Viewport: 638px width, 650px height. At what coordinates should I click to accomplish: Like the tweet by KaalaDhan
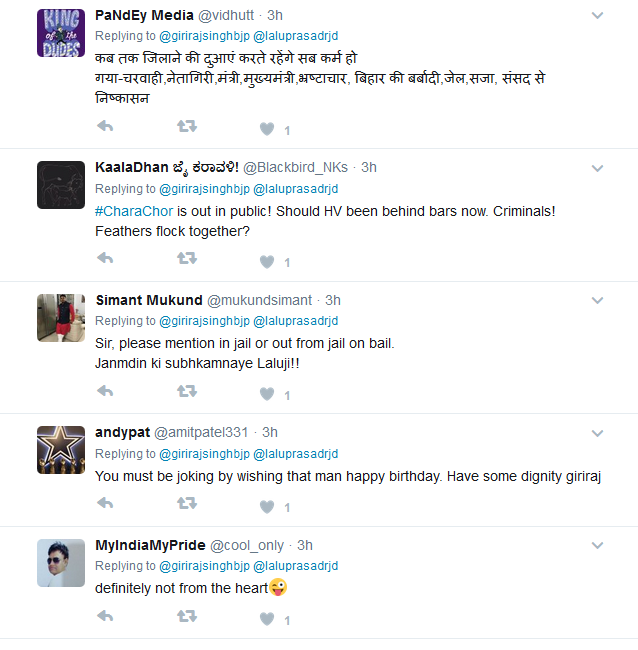(x=267, y=260)
